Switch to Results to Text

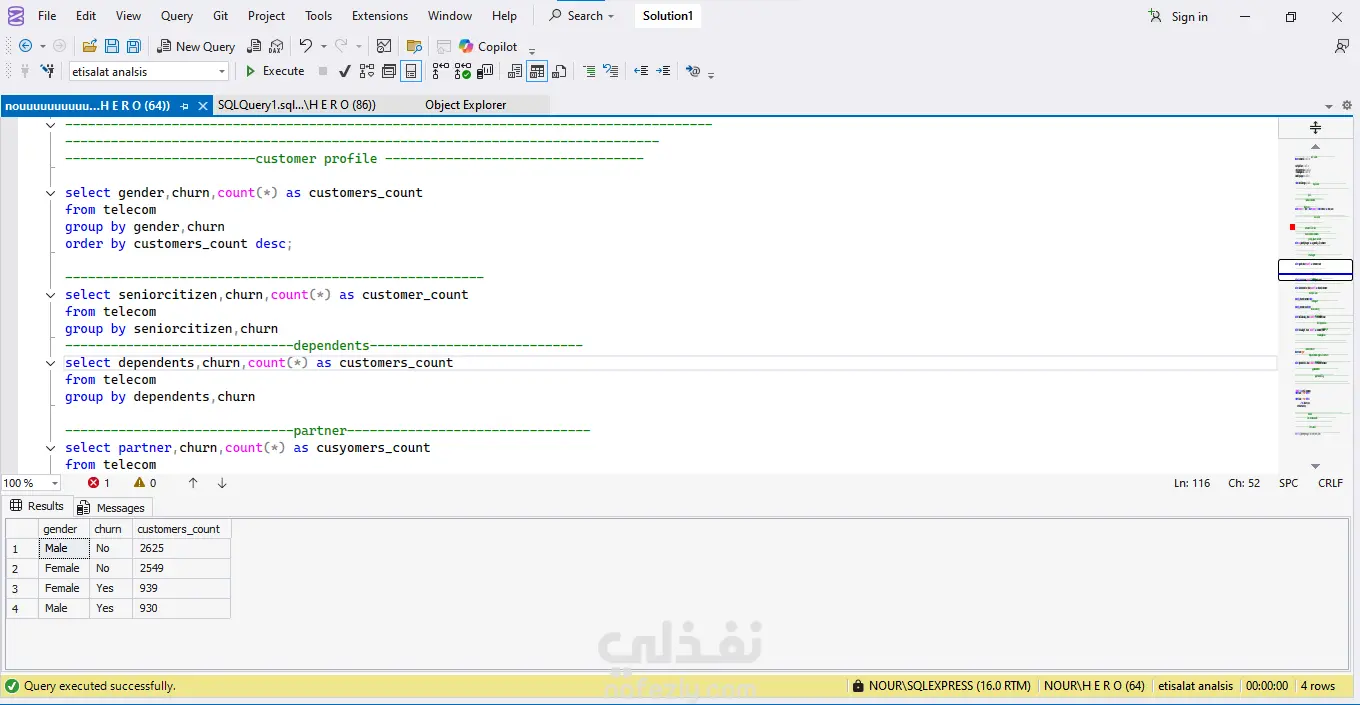click(515, 71)
